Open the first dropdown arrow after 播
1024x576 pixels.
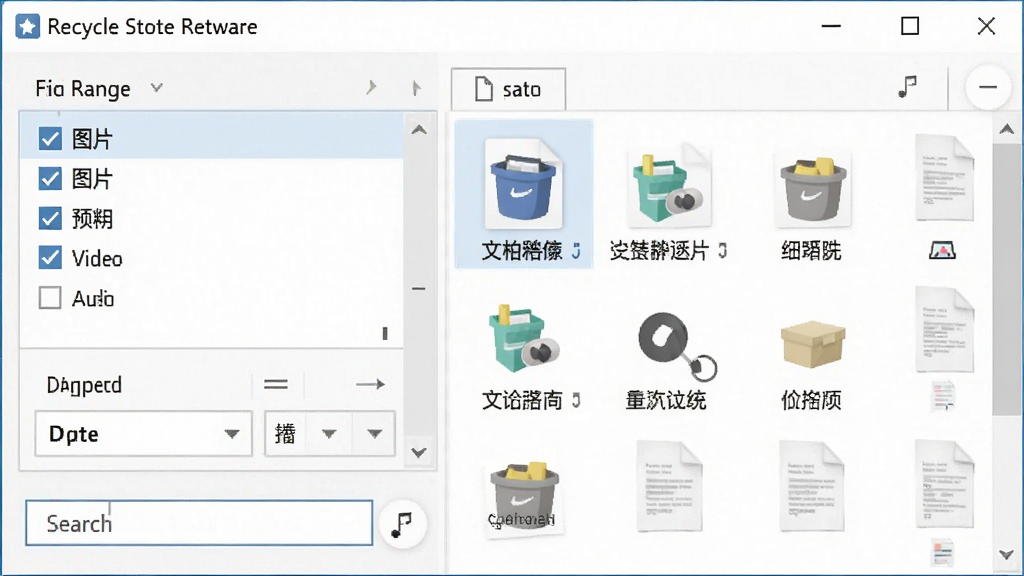coord(329,434)
